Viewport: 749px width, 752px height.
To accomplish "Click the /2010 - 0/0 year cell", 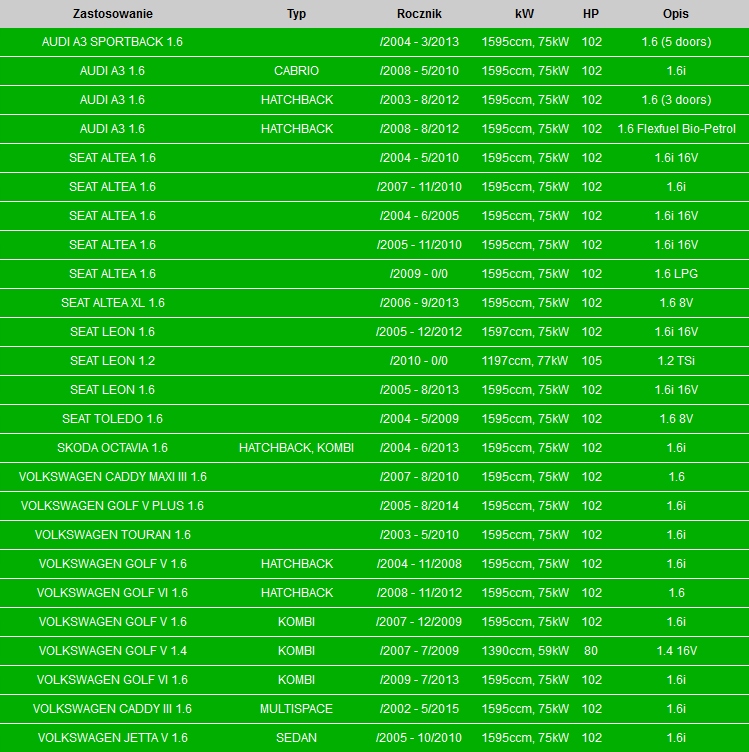I will coord(419,361).
